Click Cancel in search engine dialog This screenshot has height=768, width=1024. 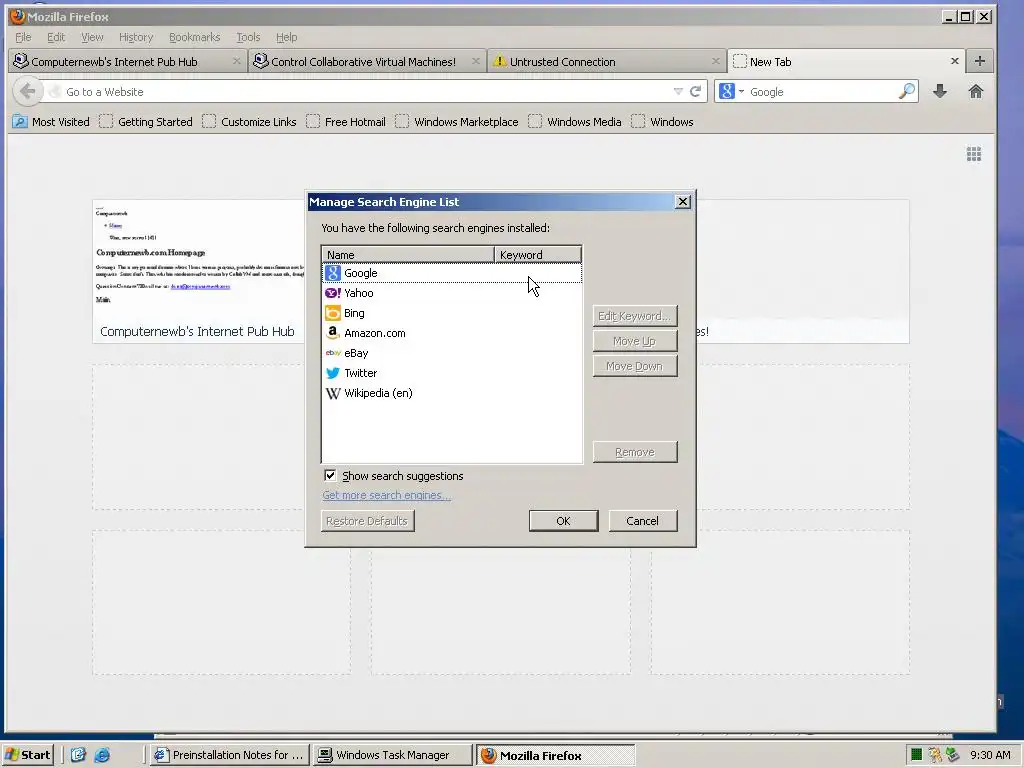tap(643, 520)
